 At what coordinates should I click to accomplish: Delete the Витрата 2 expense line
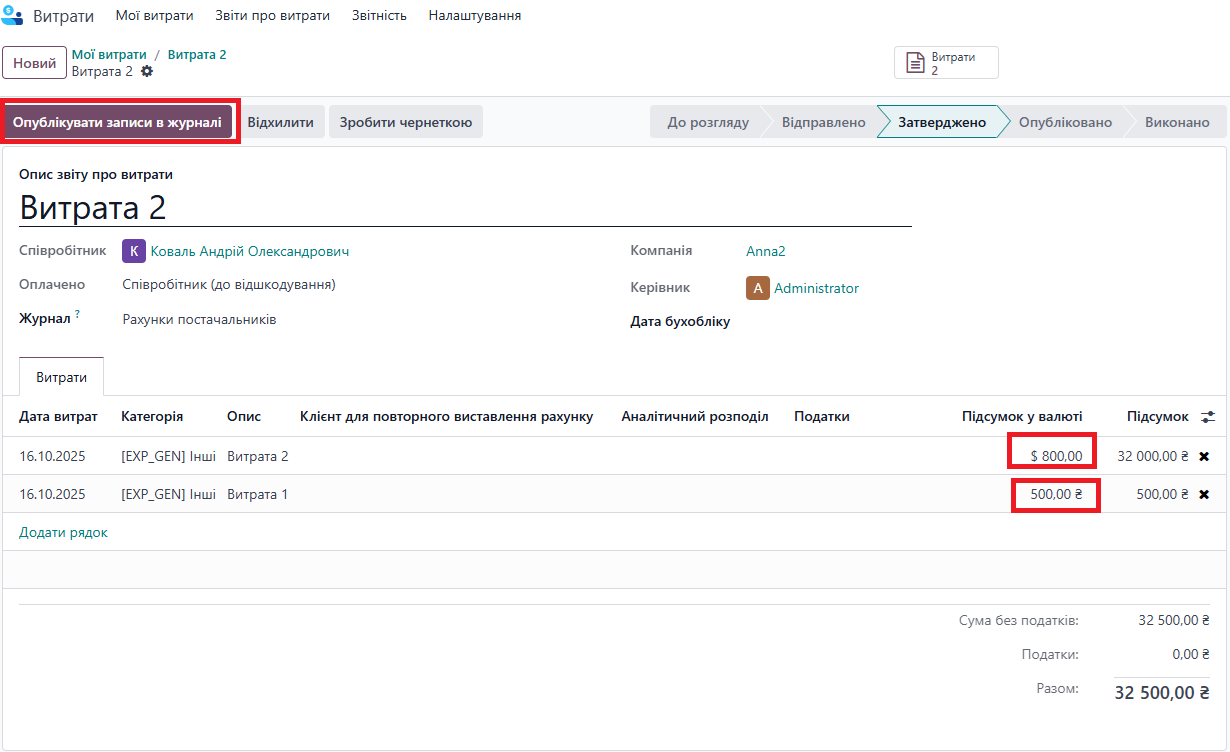pyautogui.click(x=1204, y=456)
